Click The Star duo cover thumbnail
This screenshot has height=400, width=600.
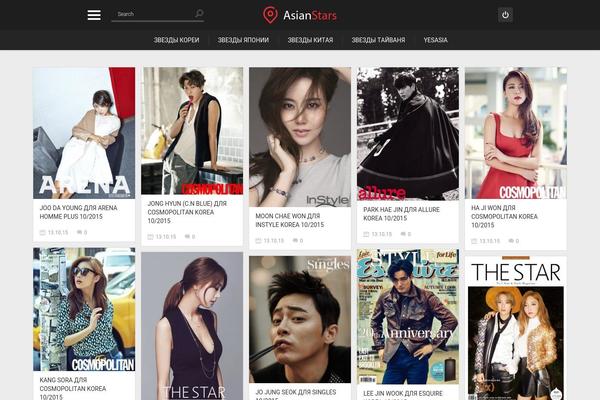point(516,328)
